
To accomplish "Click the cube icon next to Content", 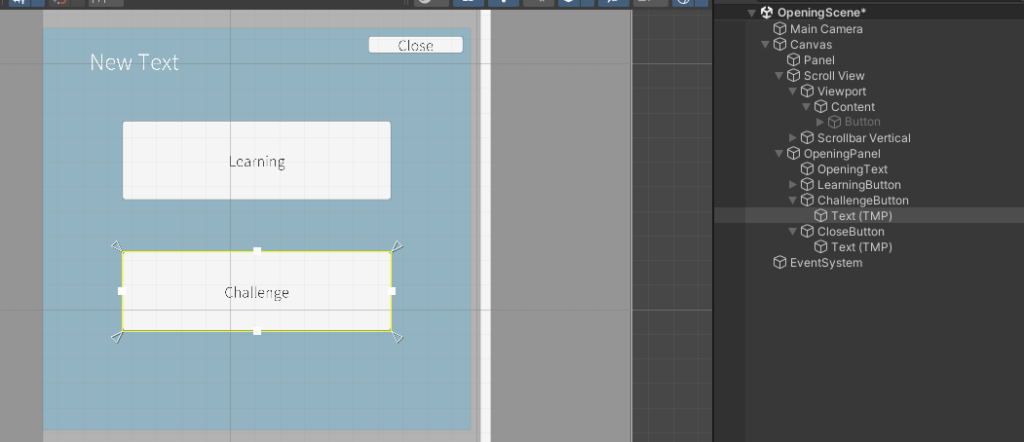I will tap(821, 107).
